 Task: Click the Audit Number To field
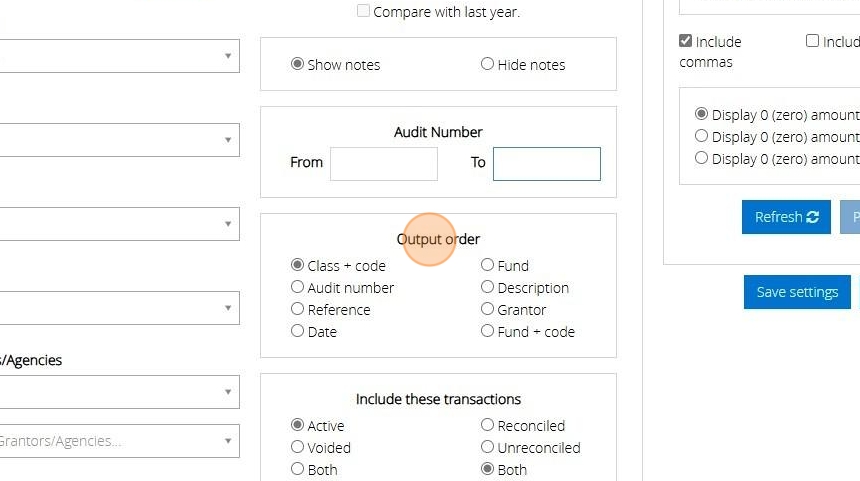[546, 164]
